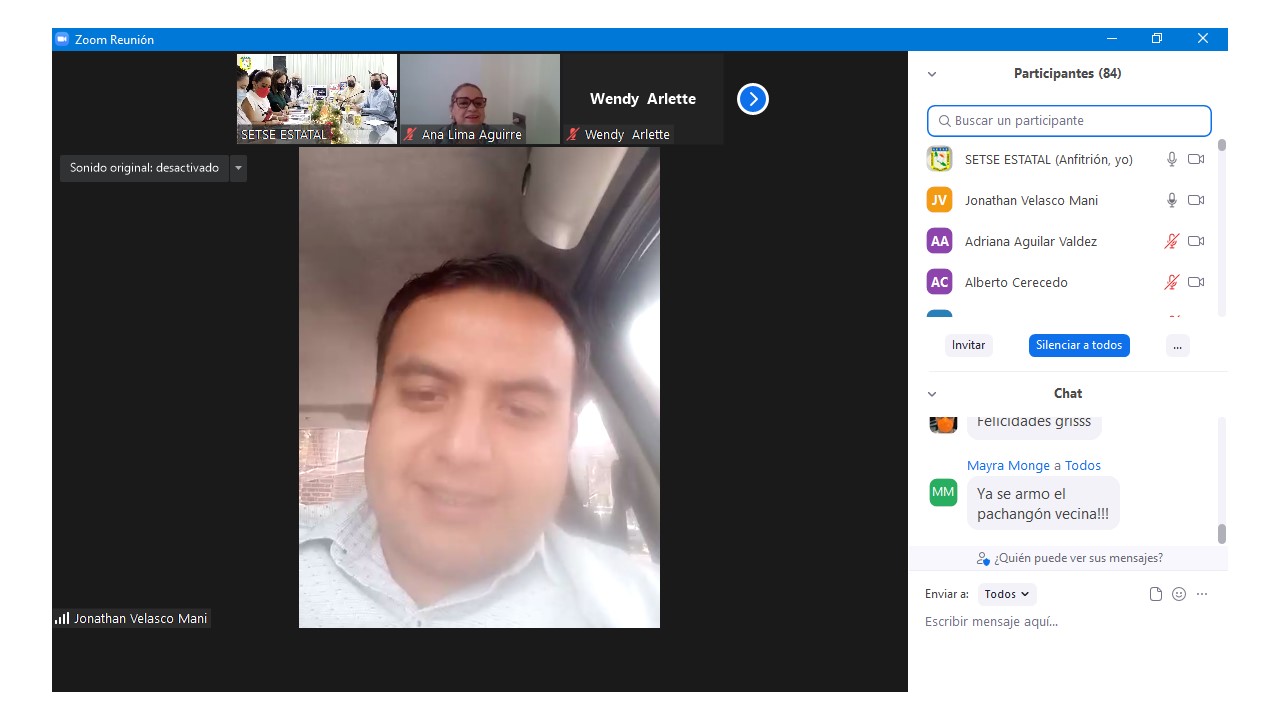Show next video thumbnails with blue arrow
Screen dimensions: 1280x720
pos(753,99)
